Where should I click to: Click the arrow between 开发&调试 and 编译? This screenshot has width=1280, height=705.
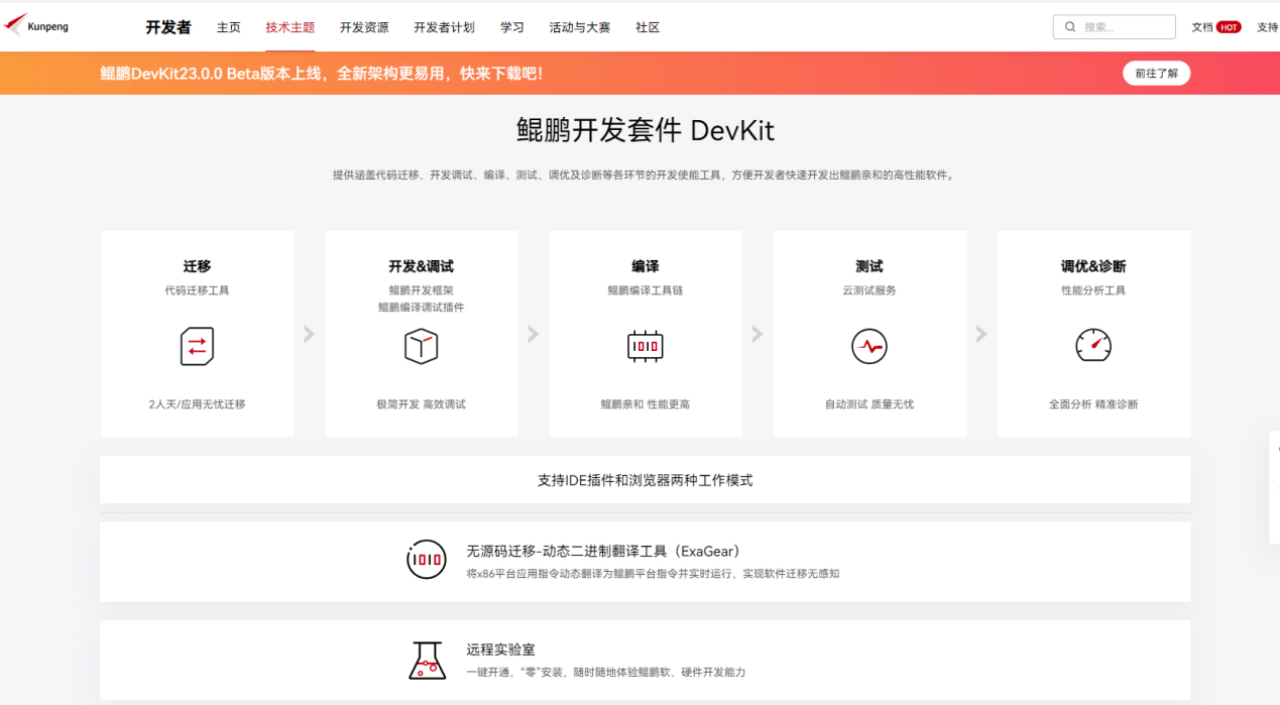pos(533,334)
